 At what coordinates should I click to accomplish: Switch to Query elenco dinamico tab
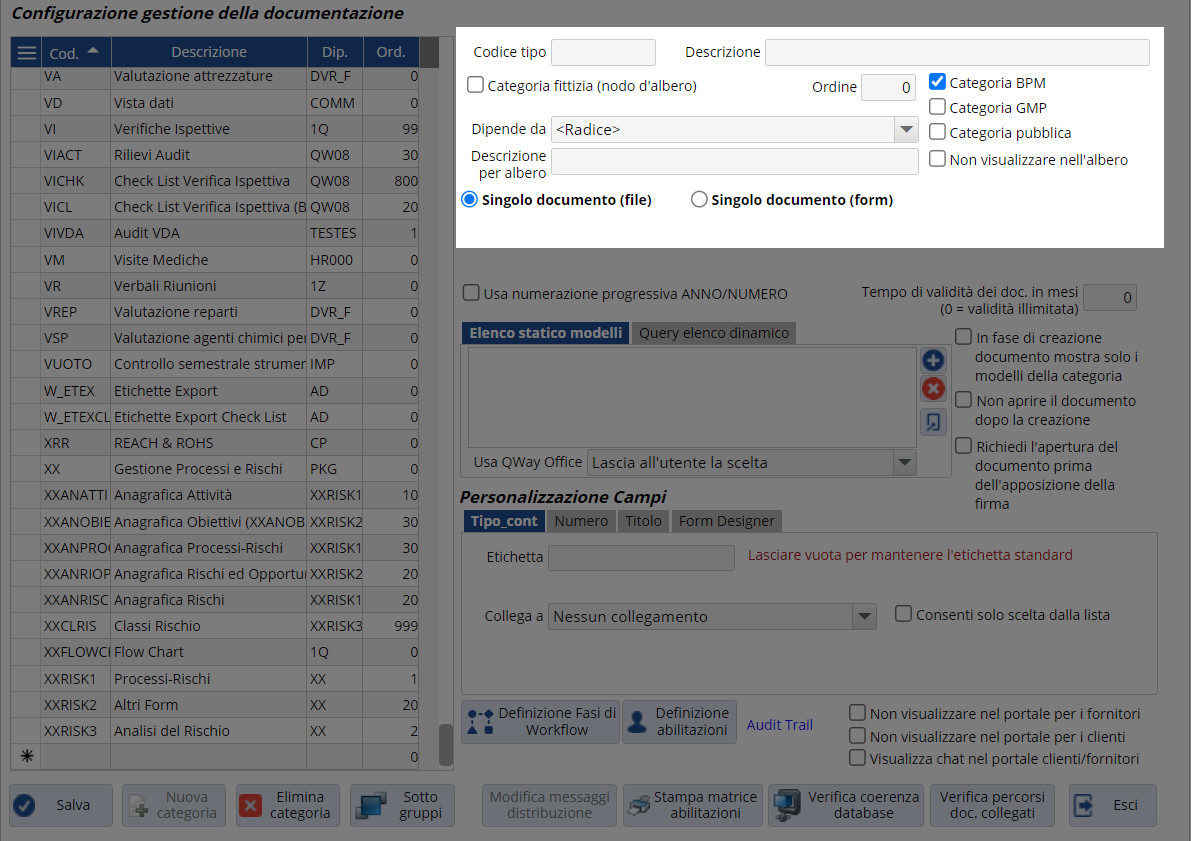[713, 333]
